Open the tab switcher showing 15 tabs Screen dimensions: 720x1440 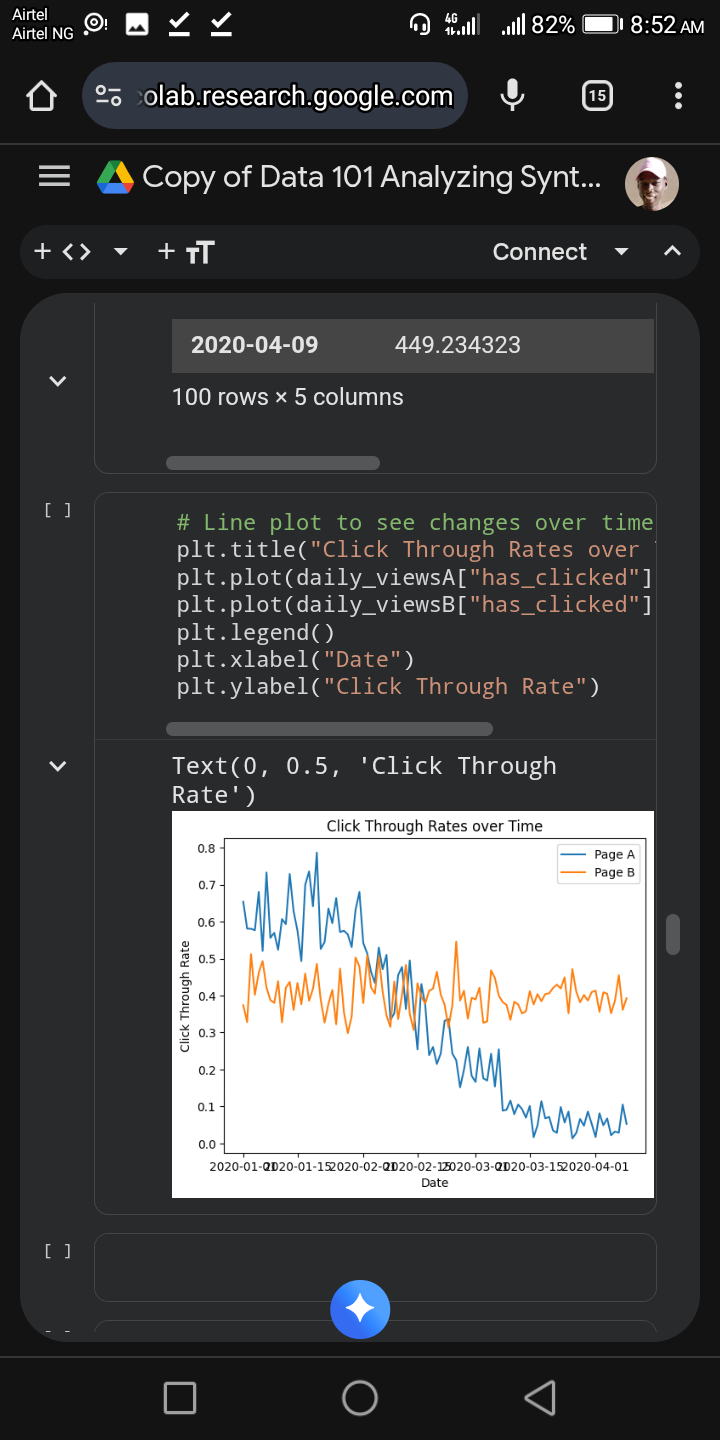(597, 96)
